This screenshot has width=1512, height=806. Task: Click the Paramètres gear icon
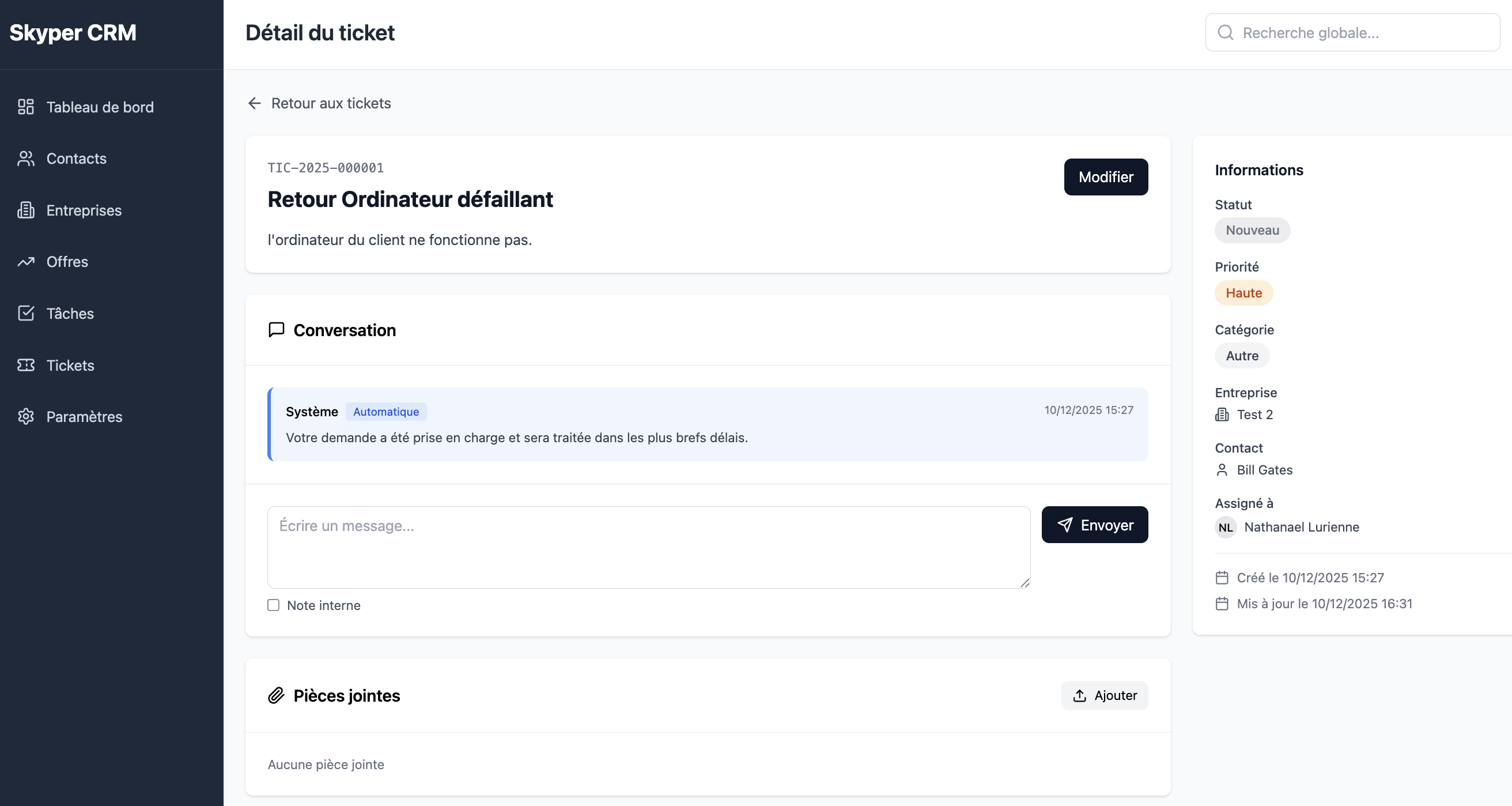pos(26,416)
